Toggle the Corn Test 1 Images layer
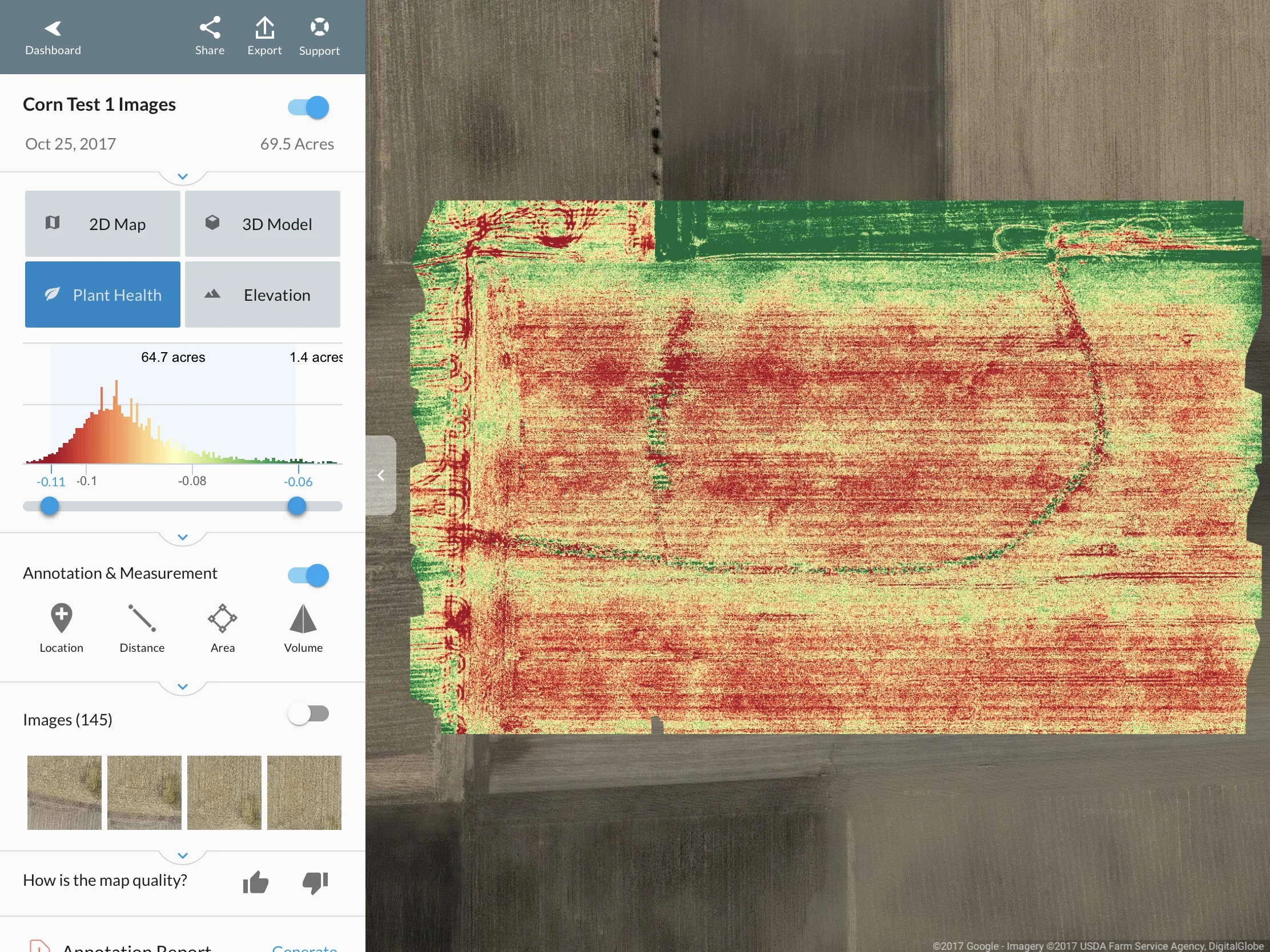Viewport: 1270px width, 952px height. click(308, 107)
